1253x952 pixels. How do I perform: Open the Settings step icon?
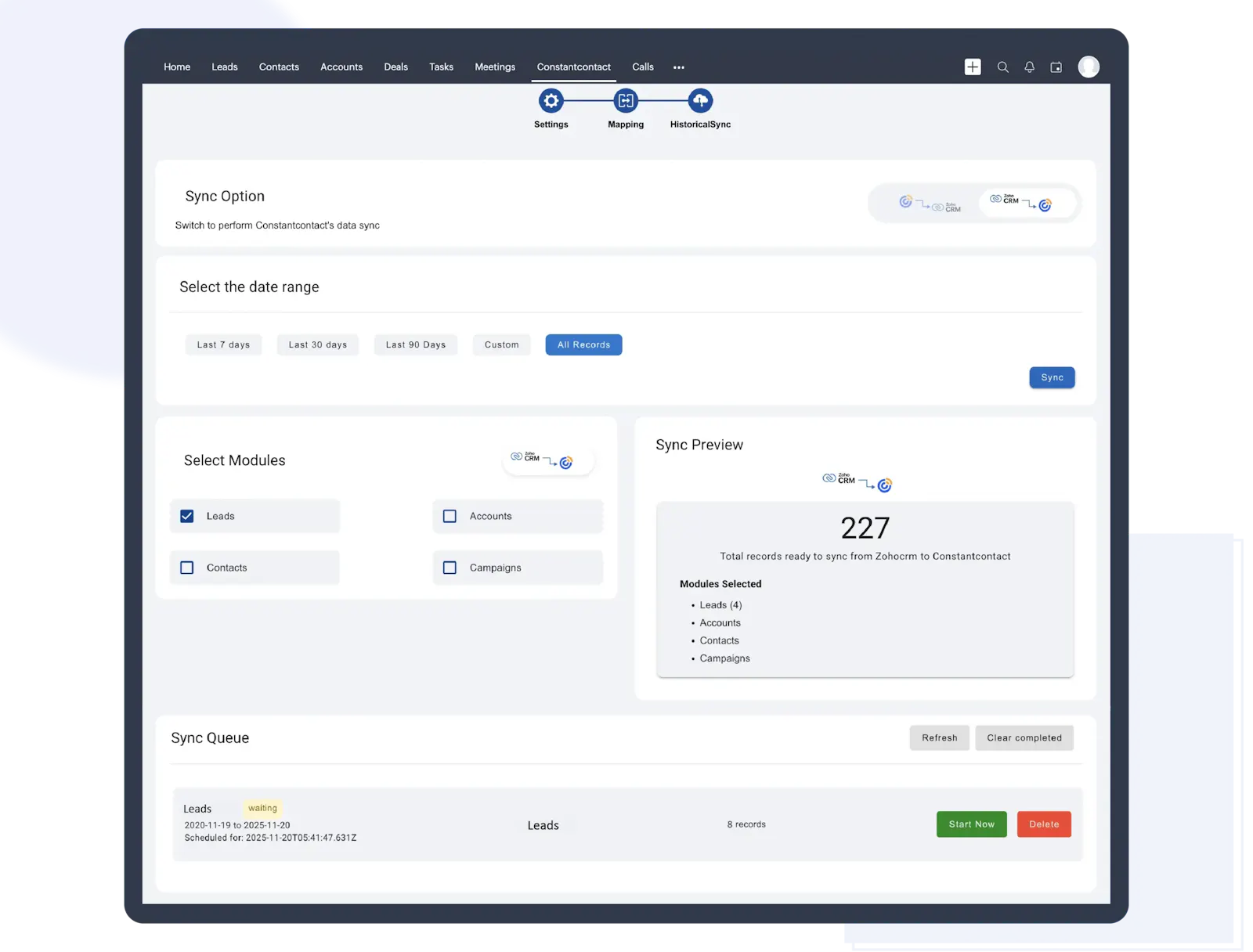(551, 100)
